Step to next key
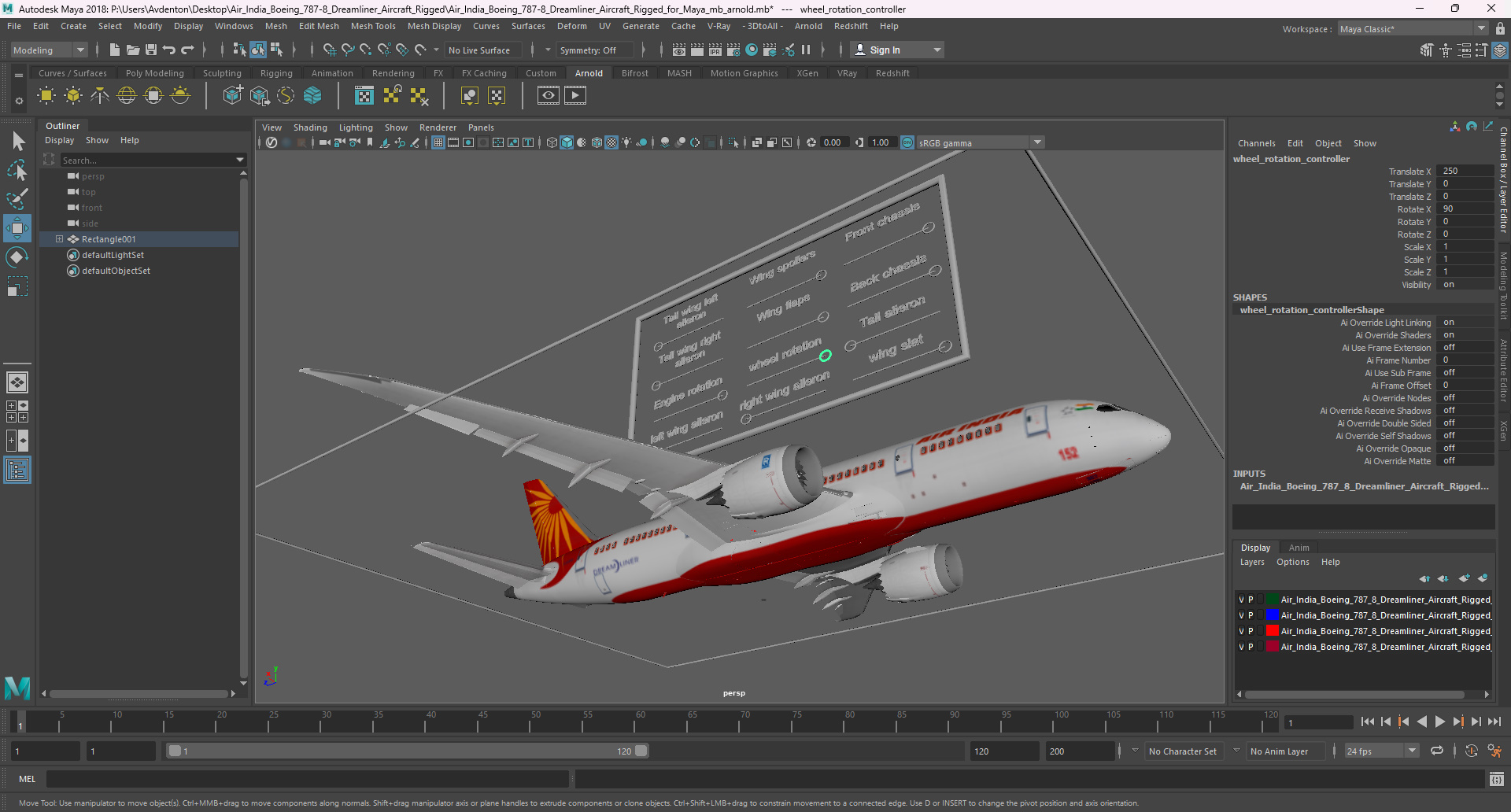 pos(1457,722)
